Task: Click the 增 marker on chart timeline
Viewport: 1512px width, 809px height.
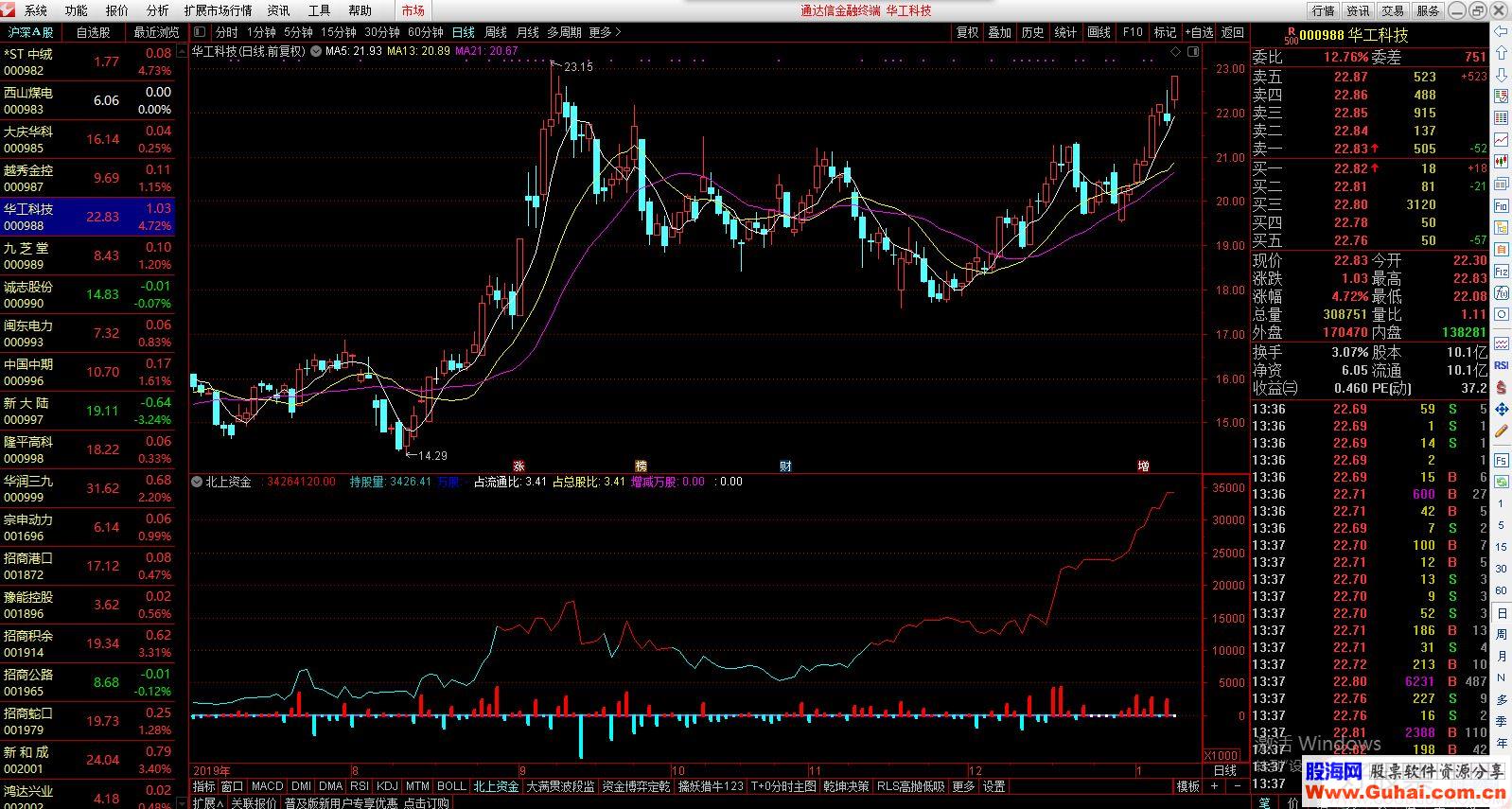Action: point(1143,466)
